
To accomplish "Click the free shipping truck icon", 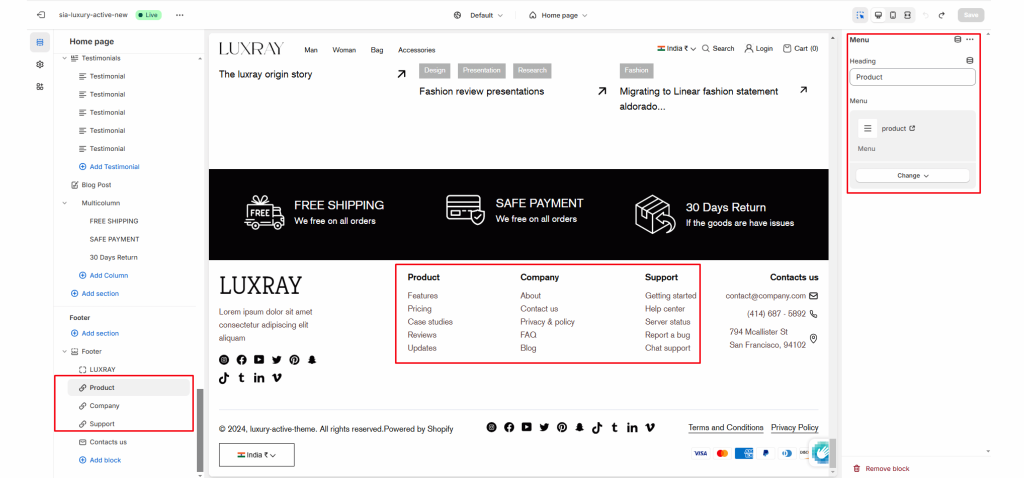I will pos(264,212).
